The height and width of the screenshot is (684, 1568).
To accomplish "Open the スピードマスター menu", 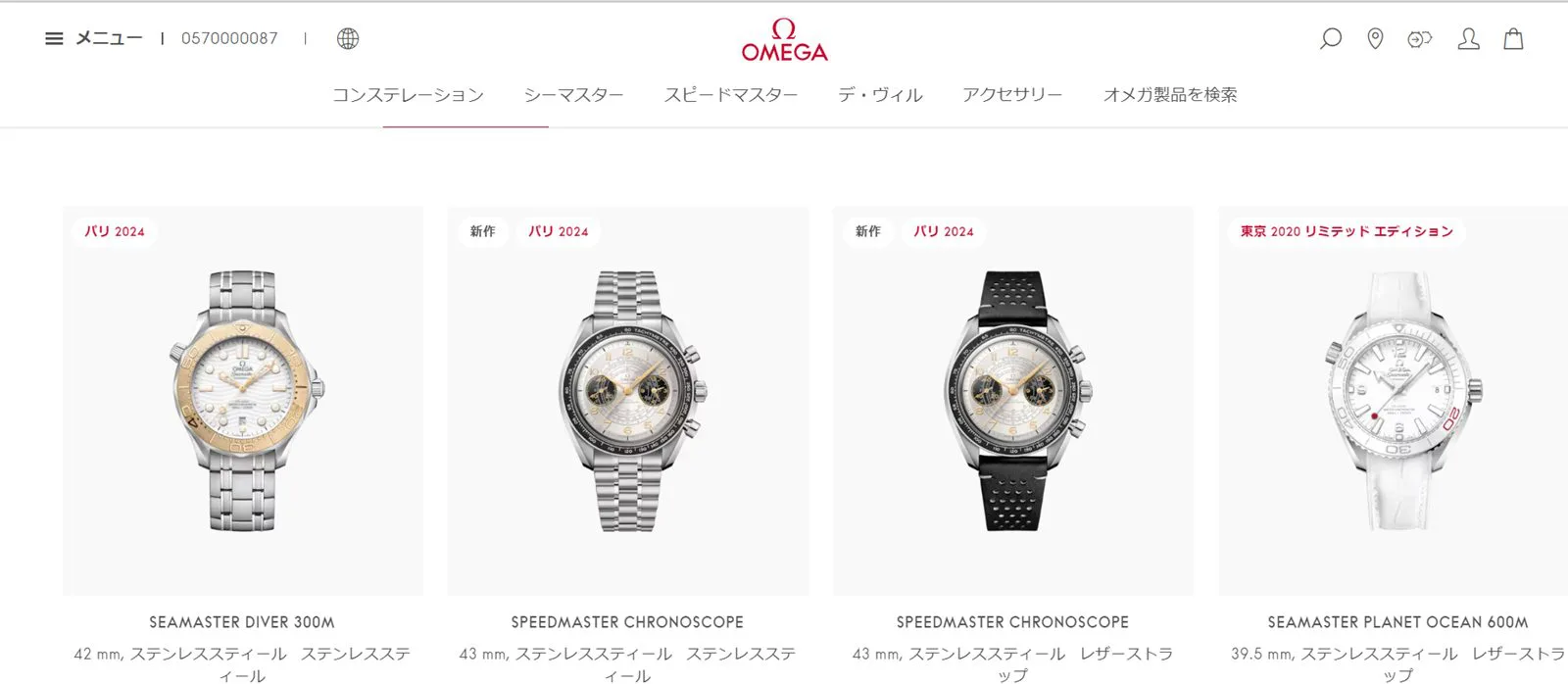I will pyautogui.click(x=731, y=95).
